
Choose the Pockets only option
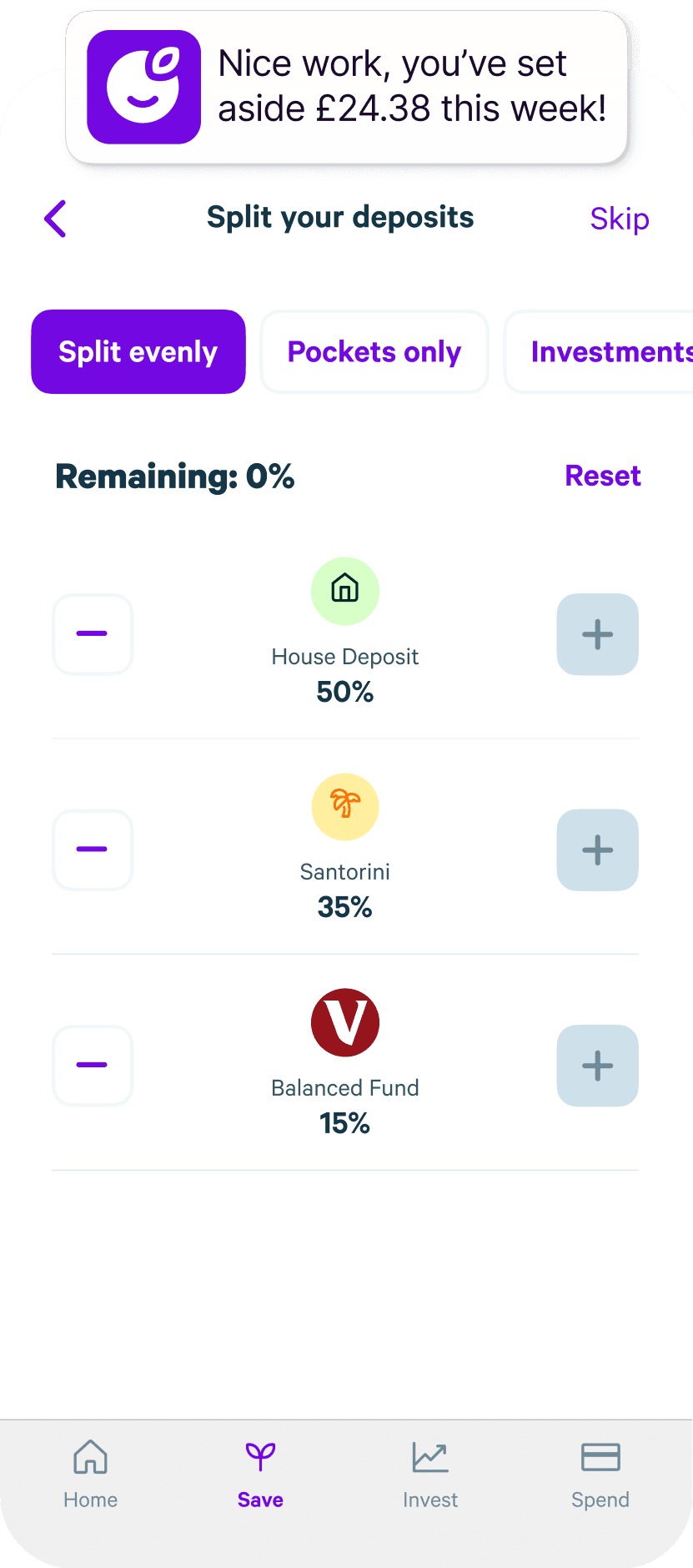(374, 351)
